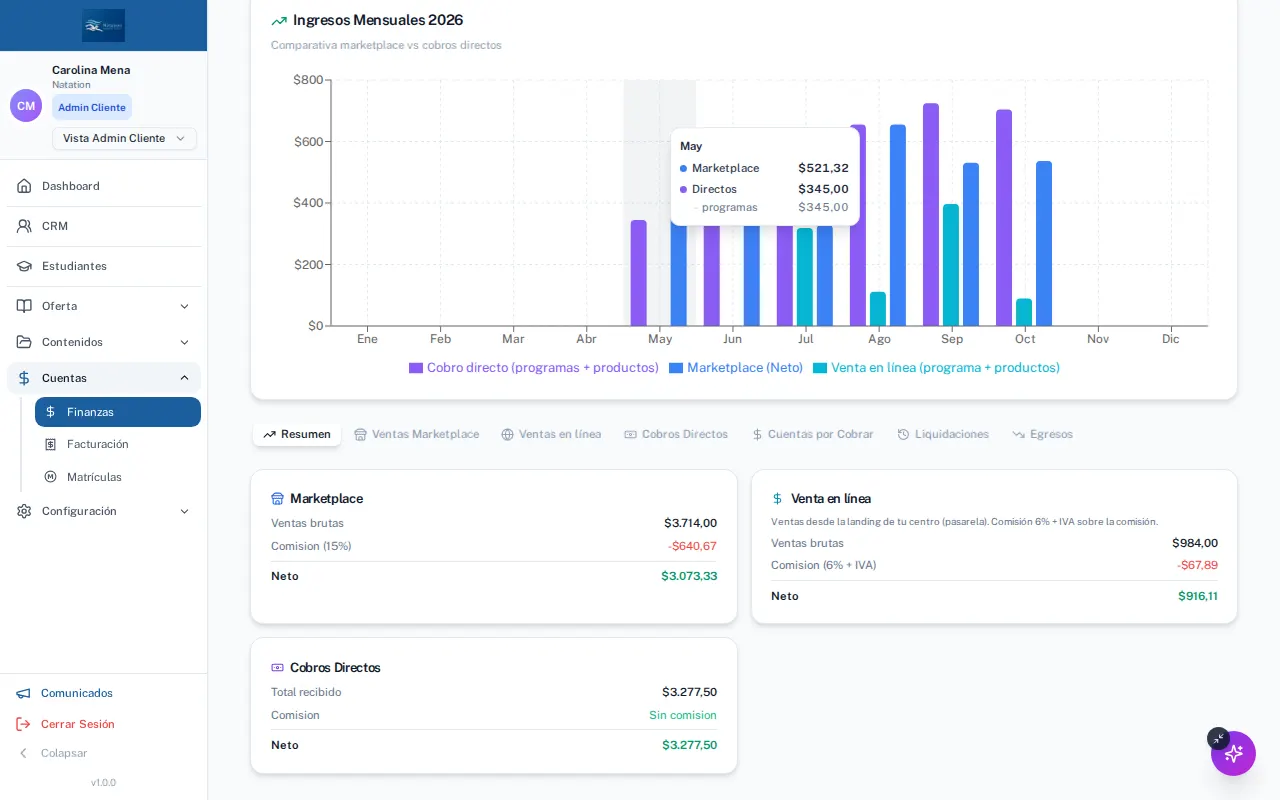Screen dimensions: 1280x800
Task: Open the Egresos tab
Action: (x=1042, y=434)
